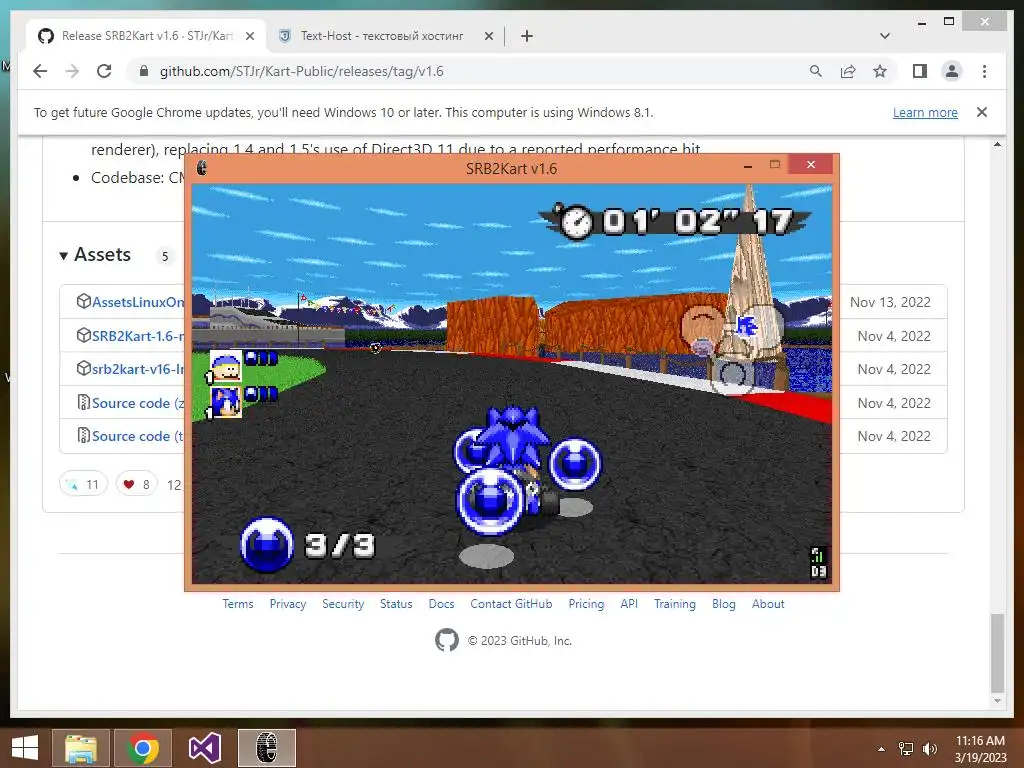Toggle the Chrome side panel icon
Image resolution: width=1024 pixels, height=768 pixels.
click(920, 71)
